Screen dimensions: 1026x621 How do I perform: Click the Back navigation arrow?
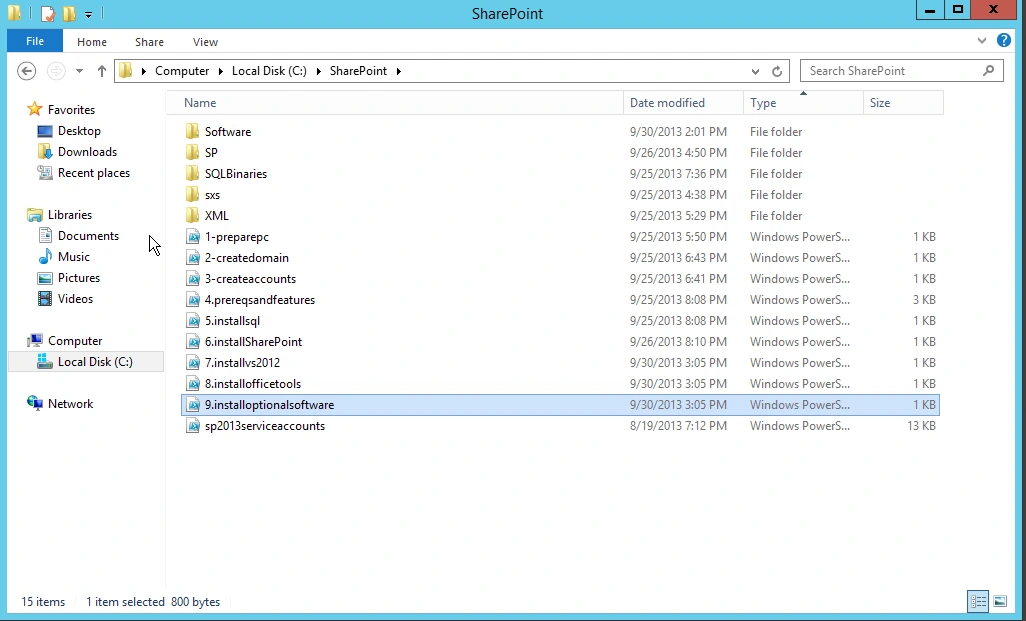pos(26,71)
